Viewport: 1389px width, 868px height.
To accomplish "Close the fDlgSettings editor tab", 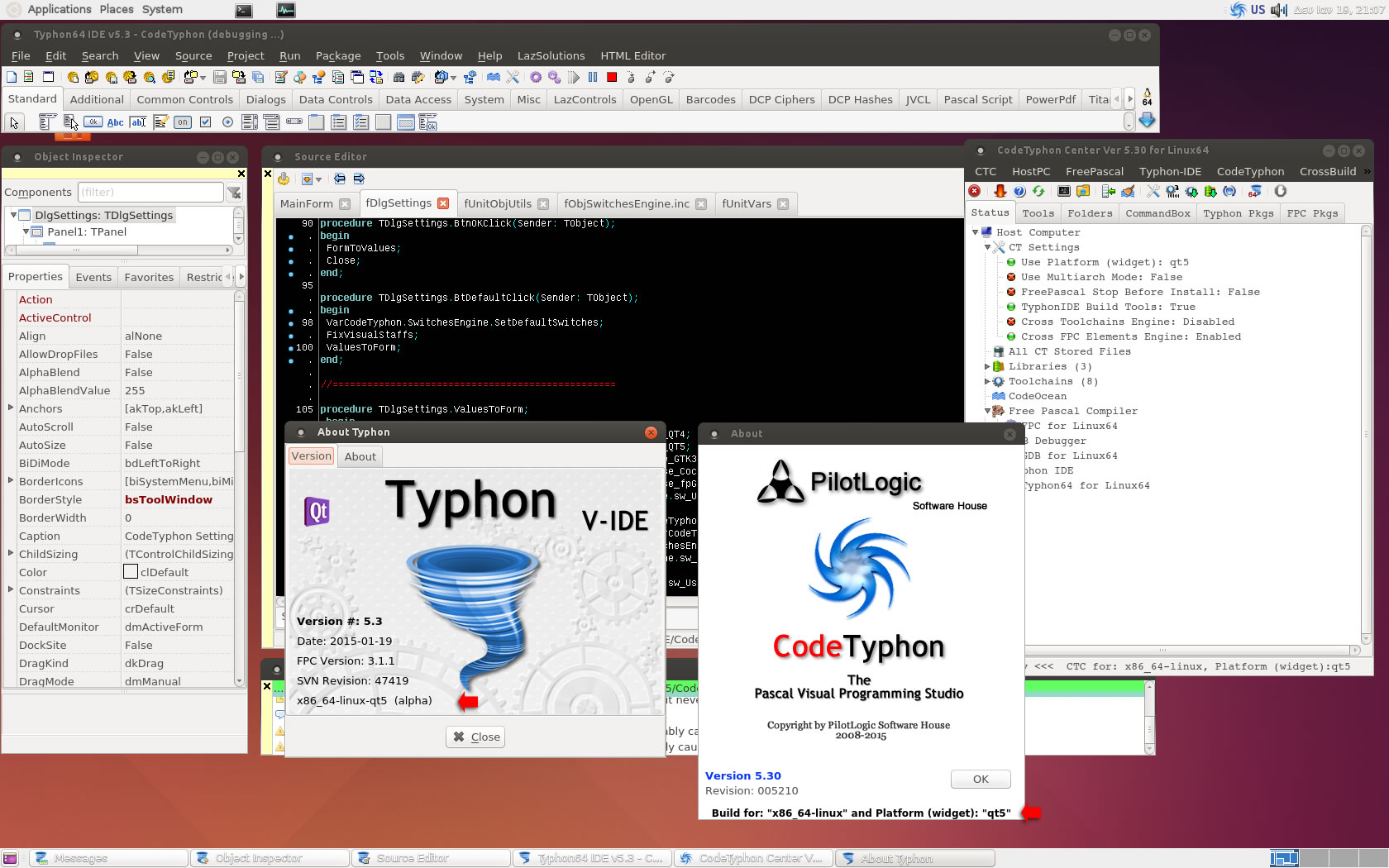I will point(443,203).
